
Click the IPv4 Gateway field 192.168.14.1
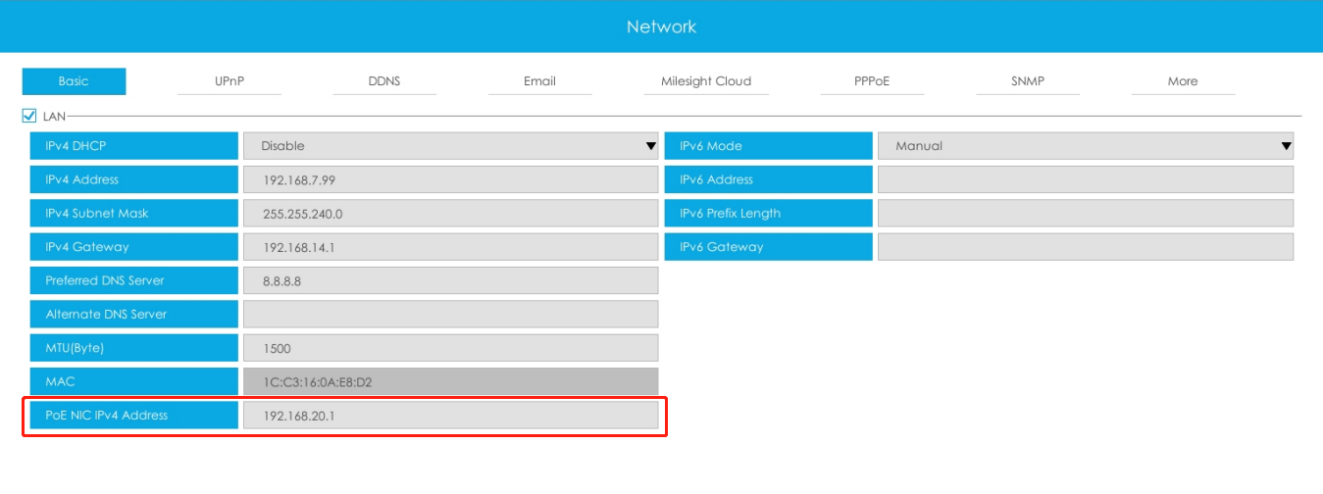450,247
